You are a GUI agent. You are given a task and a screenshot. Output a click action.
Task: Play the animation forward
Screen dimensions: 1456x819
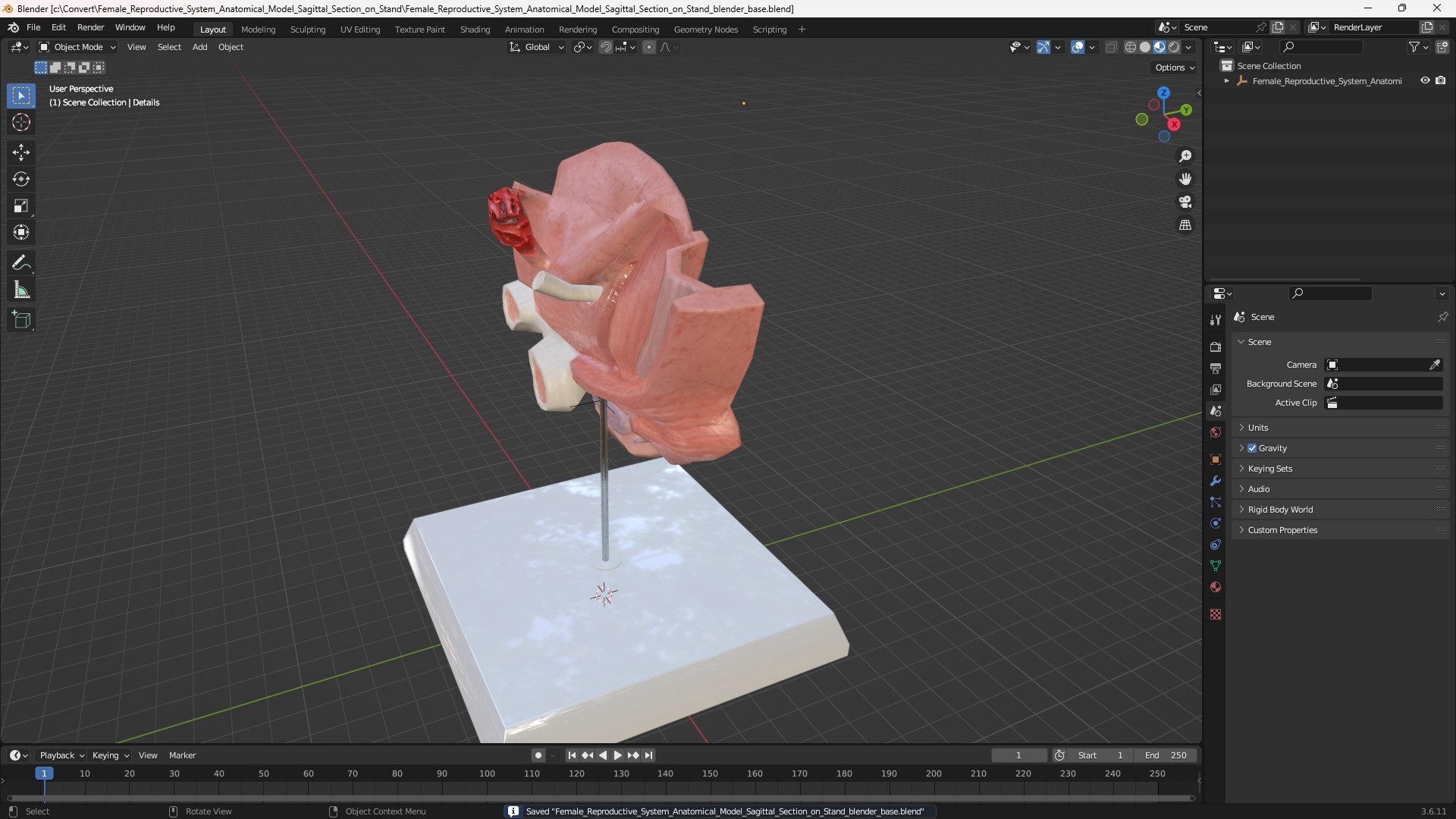pyautogui.click(x=617, y=755)
